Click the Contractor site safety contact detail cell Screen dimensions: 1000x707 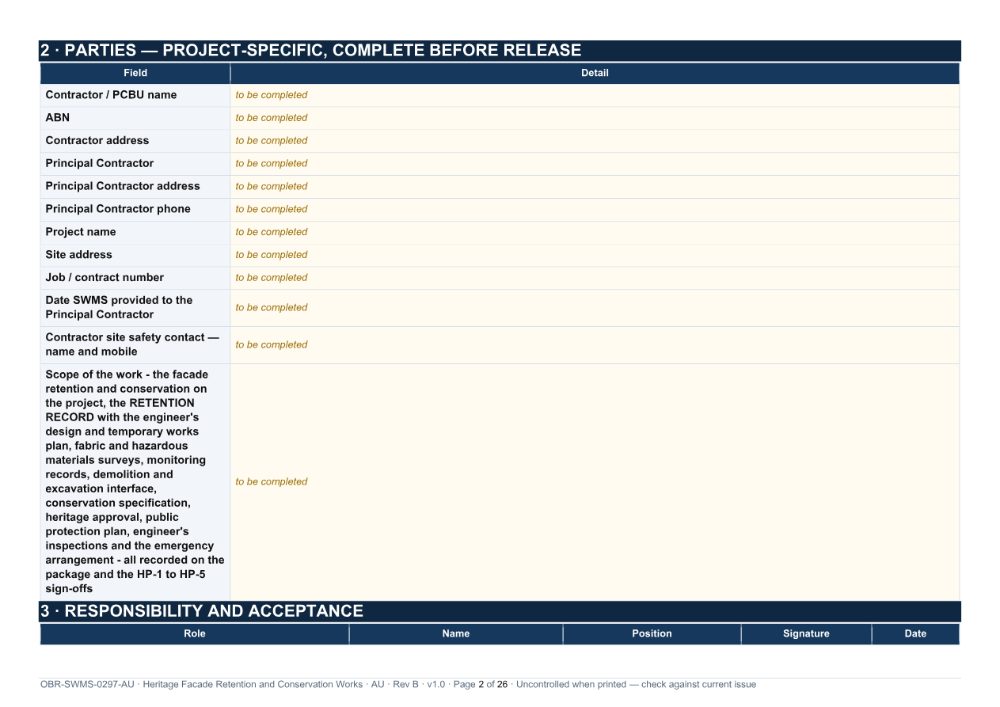594,345
